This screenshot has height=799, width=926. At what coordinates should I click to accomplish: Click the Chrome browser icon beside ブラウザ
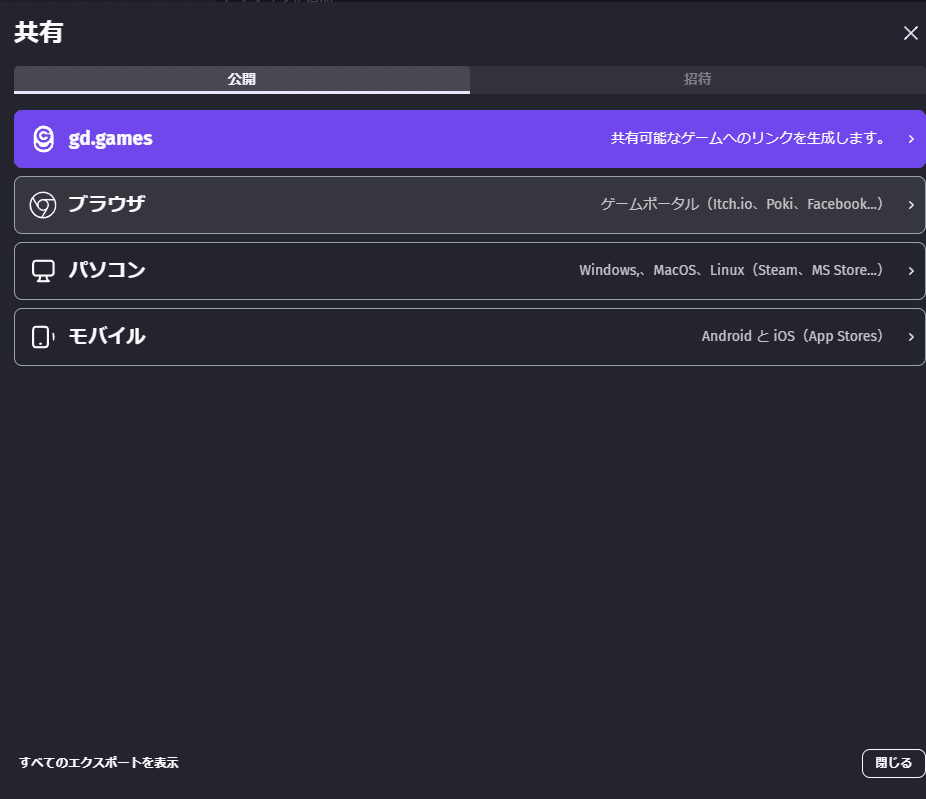(43, 205)
